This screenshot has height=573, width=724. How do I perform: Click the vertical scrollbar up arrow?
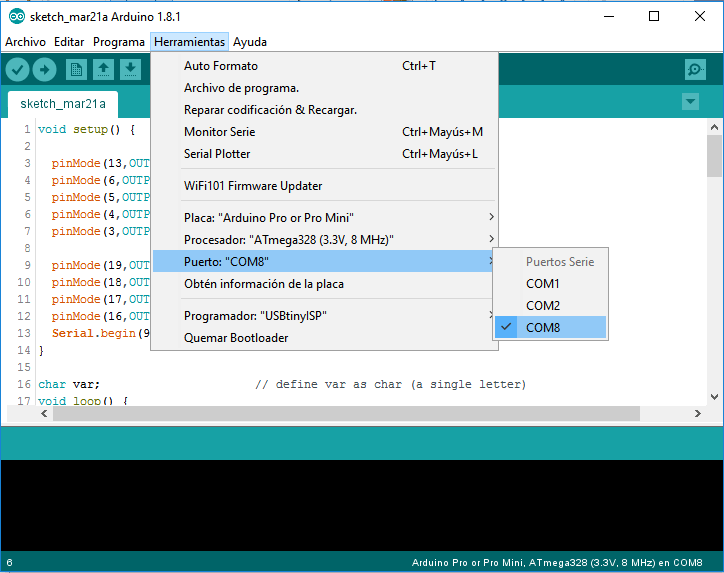[714, 127]
